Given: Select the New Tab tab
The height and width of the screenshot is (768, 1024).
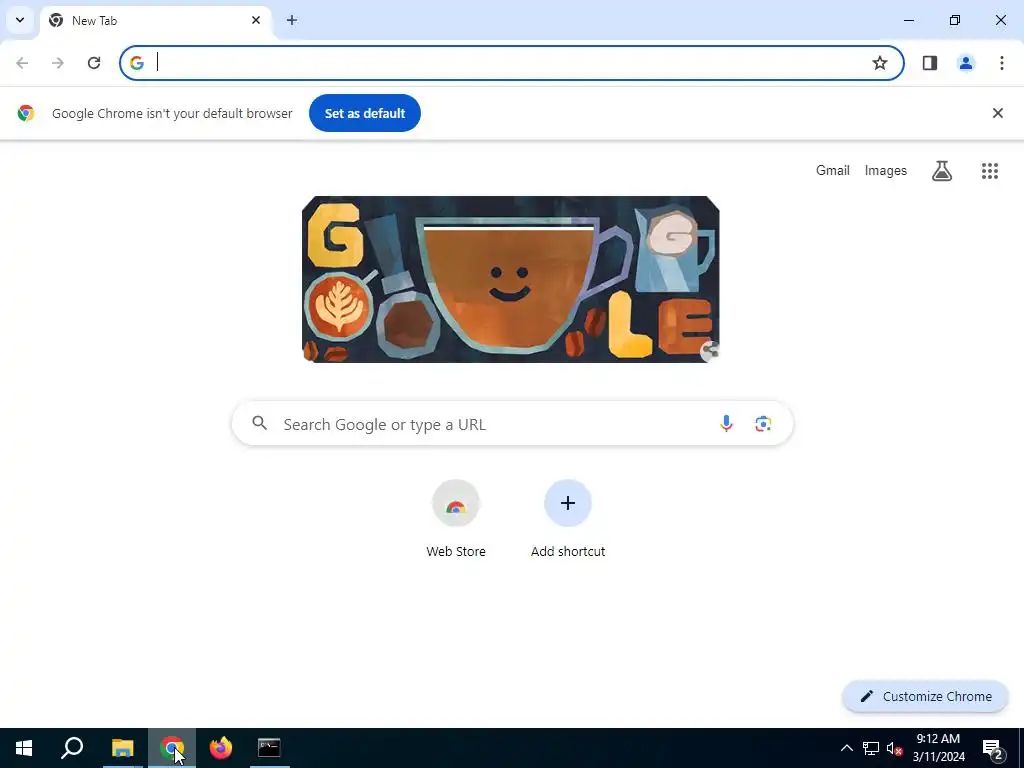Looking at the screenshot, I should coord(155,20).
